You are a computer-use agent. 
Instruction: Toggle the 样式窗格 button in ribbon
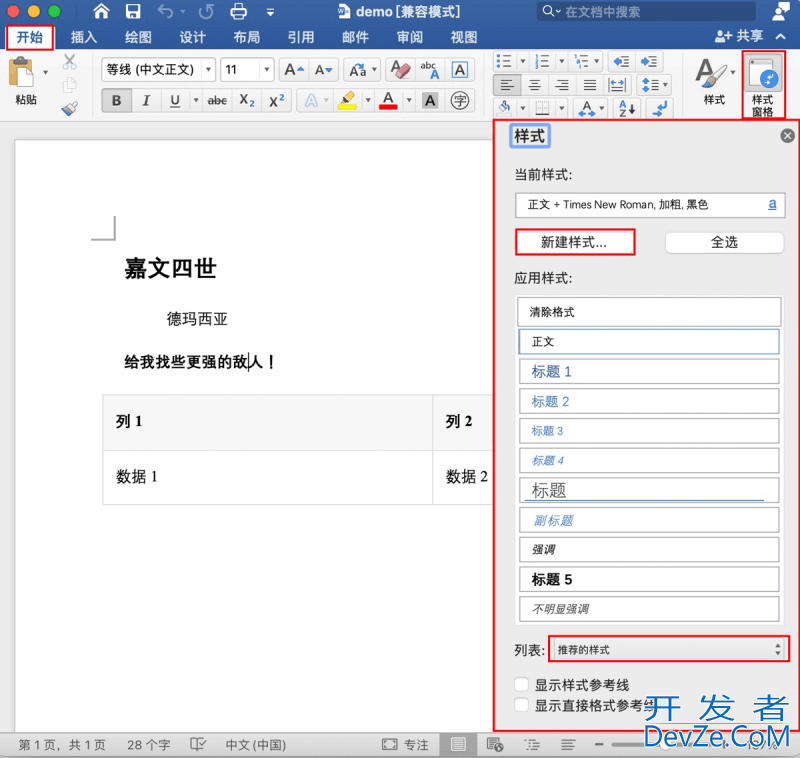click(x=762, y=85)
